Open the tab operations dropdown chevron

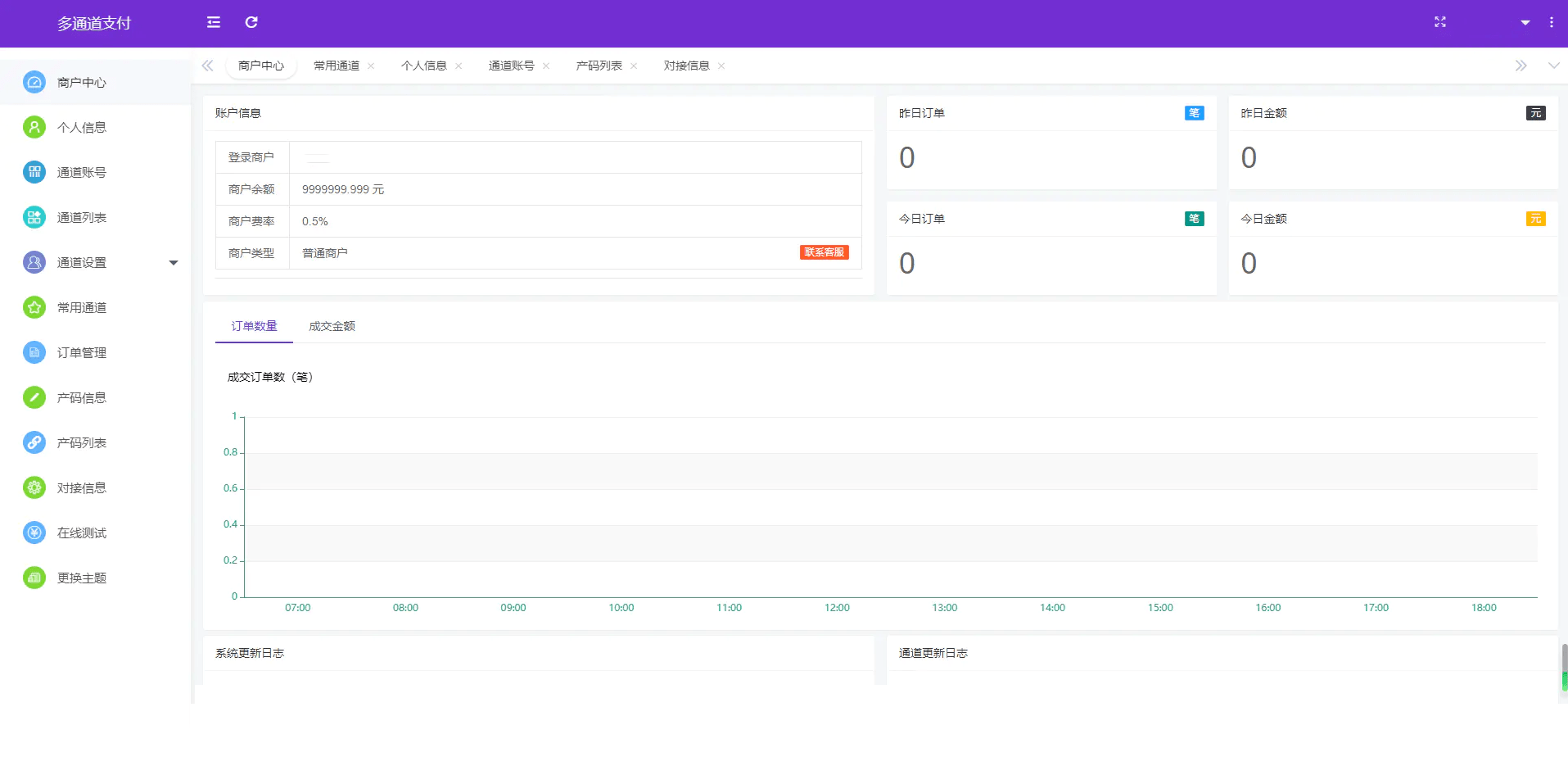(1553, 66)
